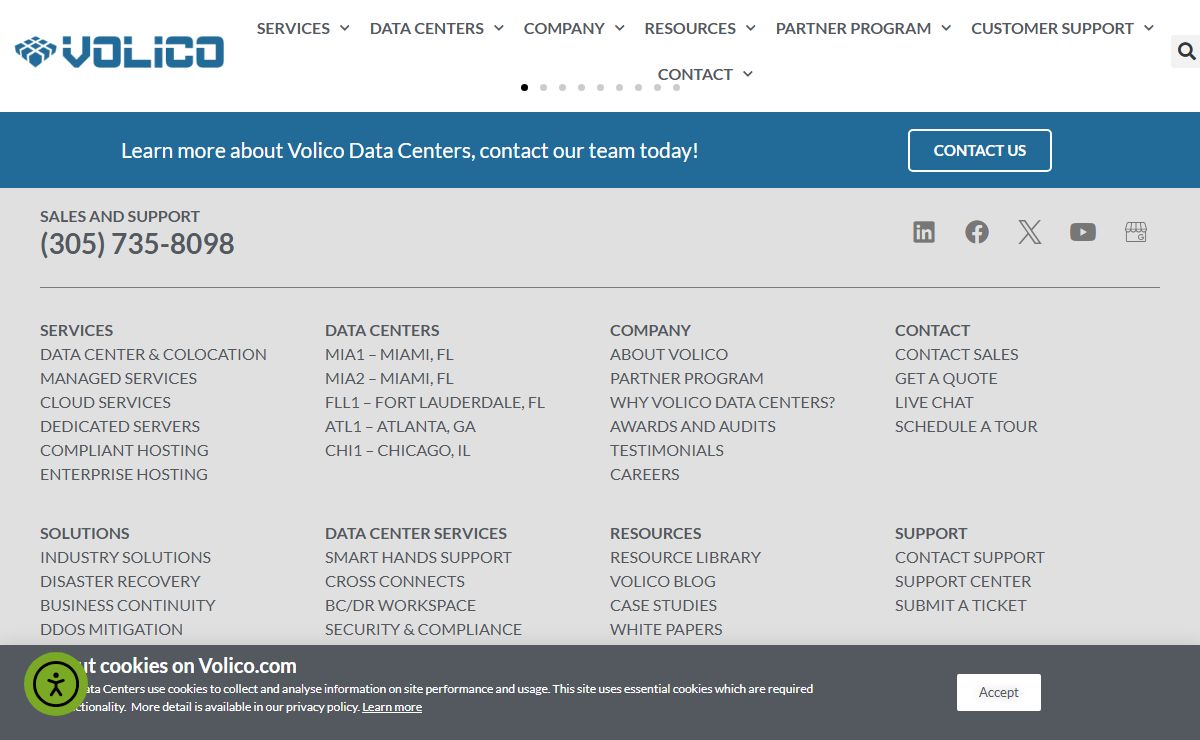This screenshot has height=740, width=1200.
Task: Expand the Data Centers dropdown menu
Action: click(x=437, y=28)
